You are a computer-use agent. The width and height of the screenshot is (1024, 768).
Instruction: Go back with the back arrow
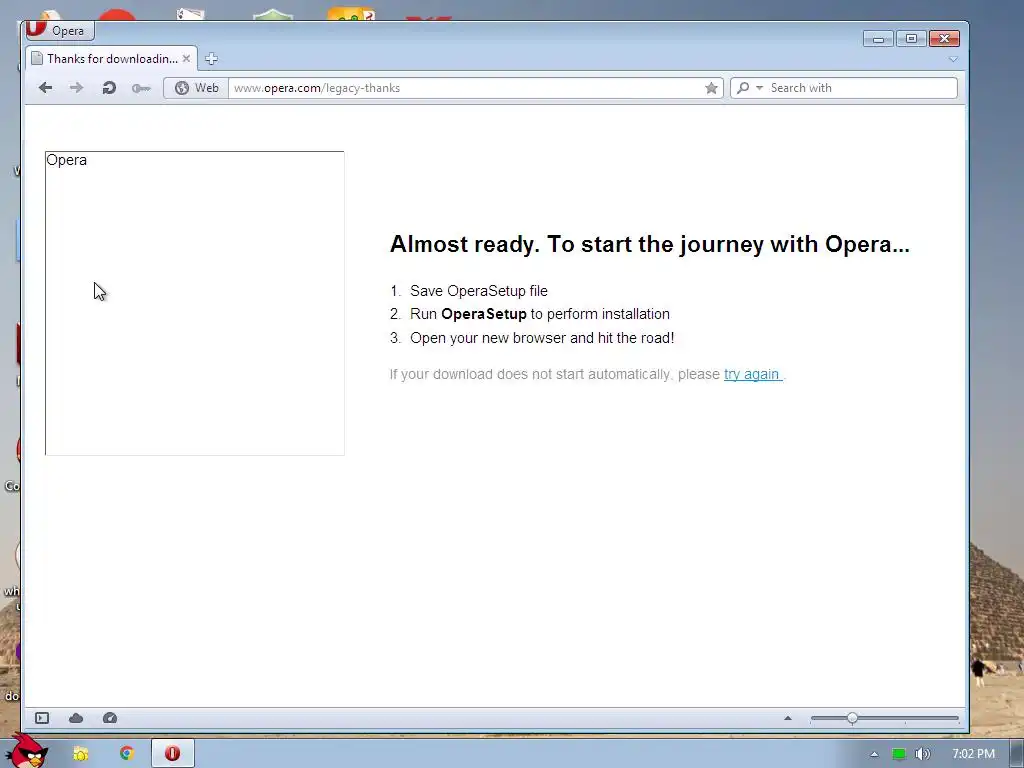click(x=45, y=88)
